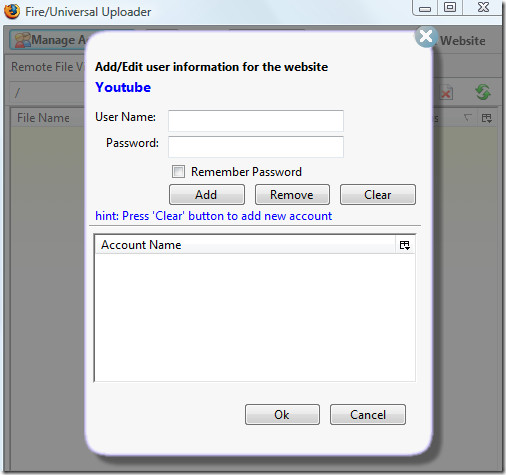Screen dimensions: 506x475
Task: Click the Firefox logo in the title bar
Action: click(x=12, y=11)
